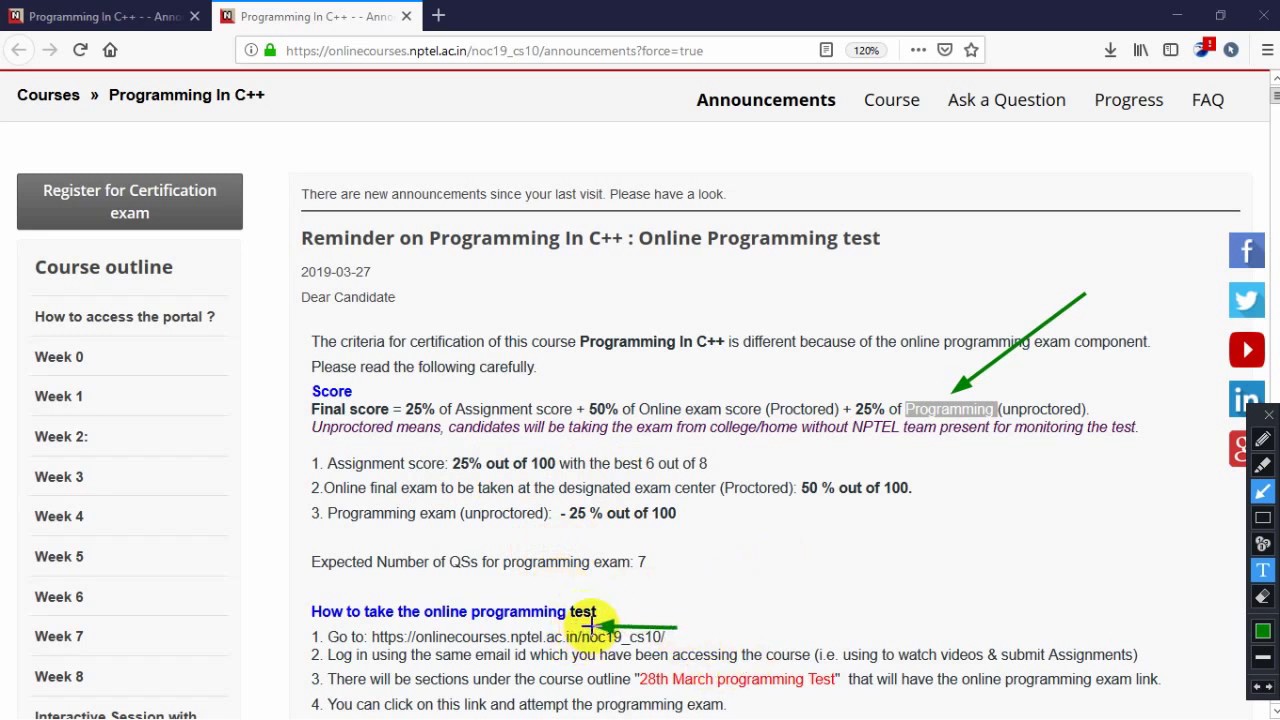Reload the current page

click(80, 50)
